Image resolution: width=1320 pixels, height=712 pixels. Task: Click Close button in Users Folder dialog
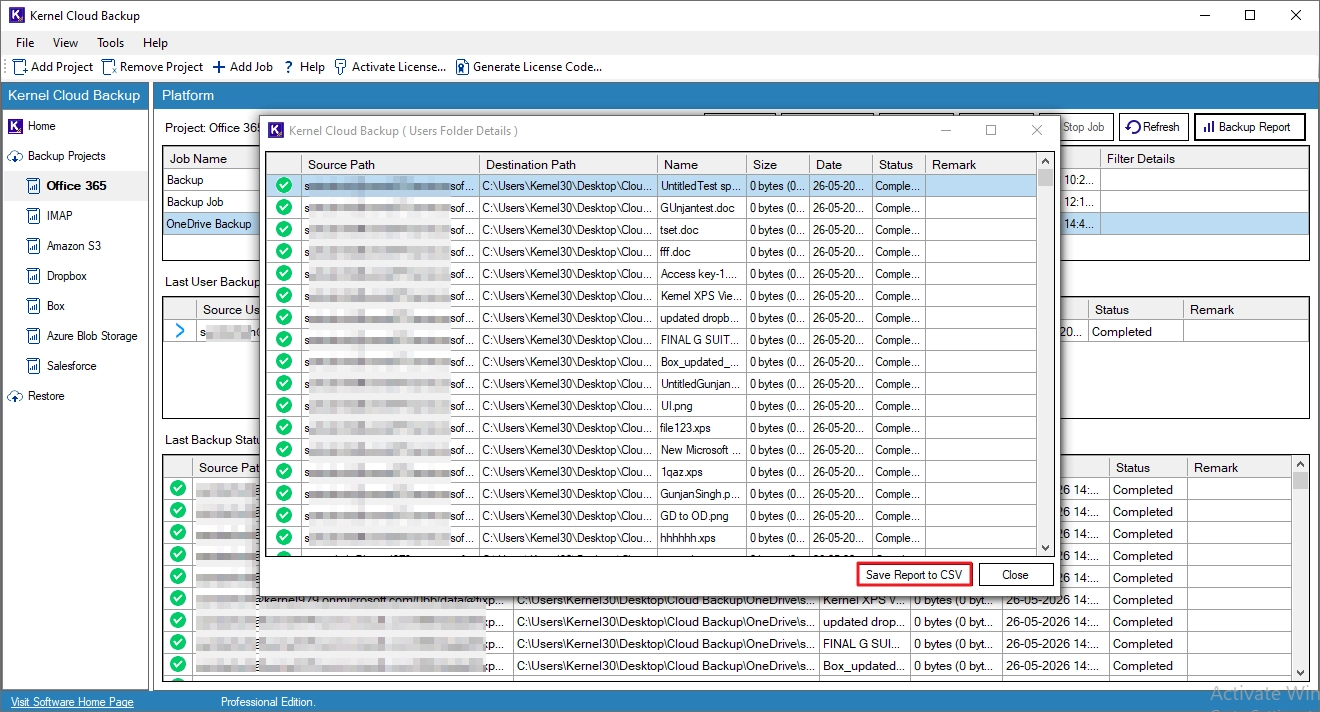click(x=1015, y=575)
